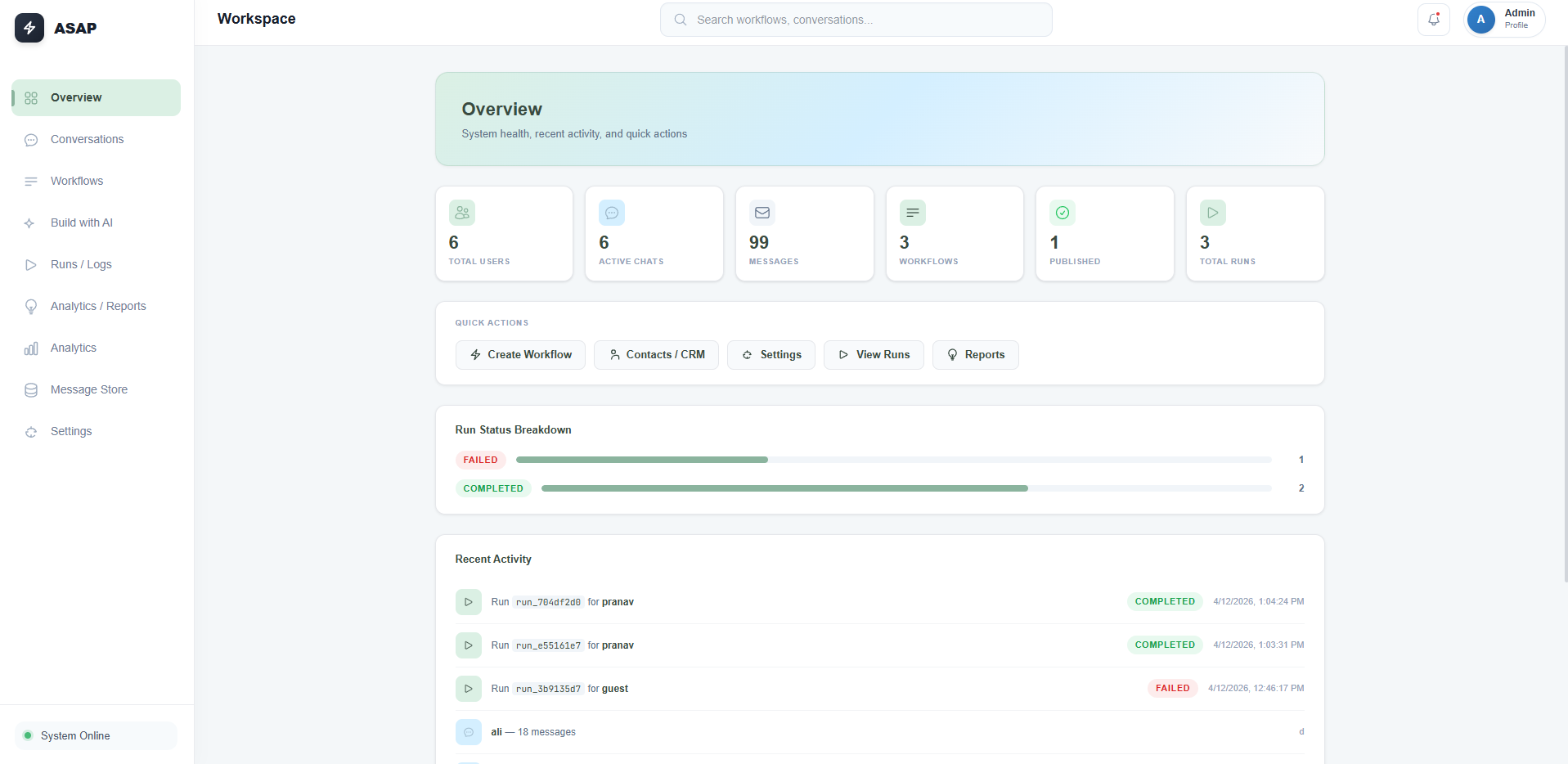Viewport: 1568px width, 764px height.
Task: Click the Create Workflow button
Action: pos(520,355)
